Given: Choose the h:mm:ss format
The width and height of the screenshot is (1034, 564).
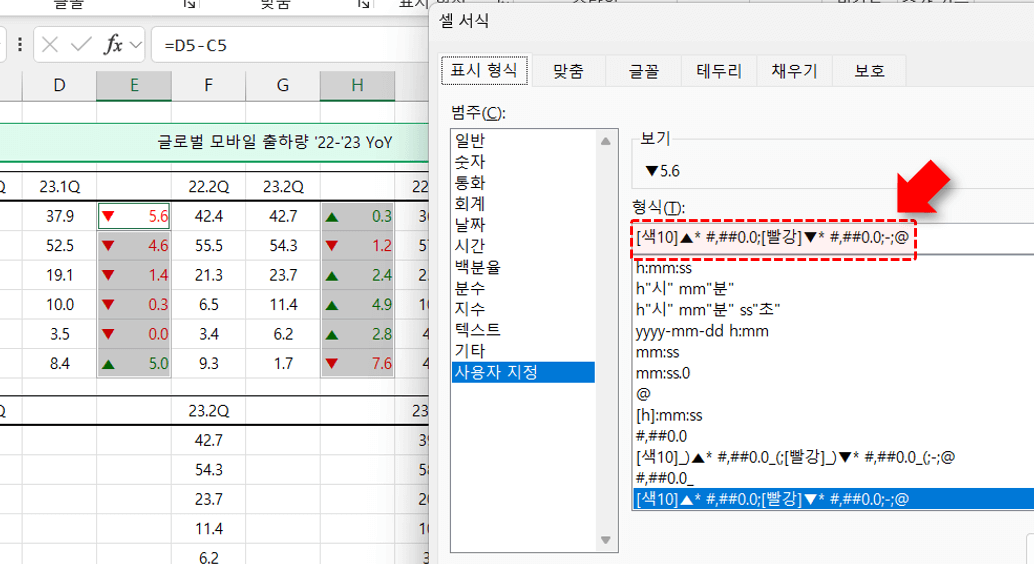Looking at the screenshot, I should [x=832, y=268].
